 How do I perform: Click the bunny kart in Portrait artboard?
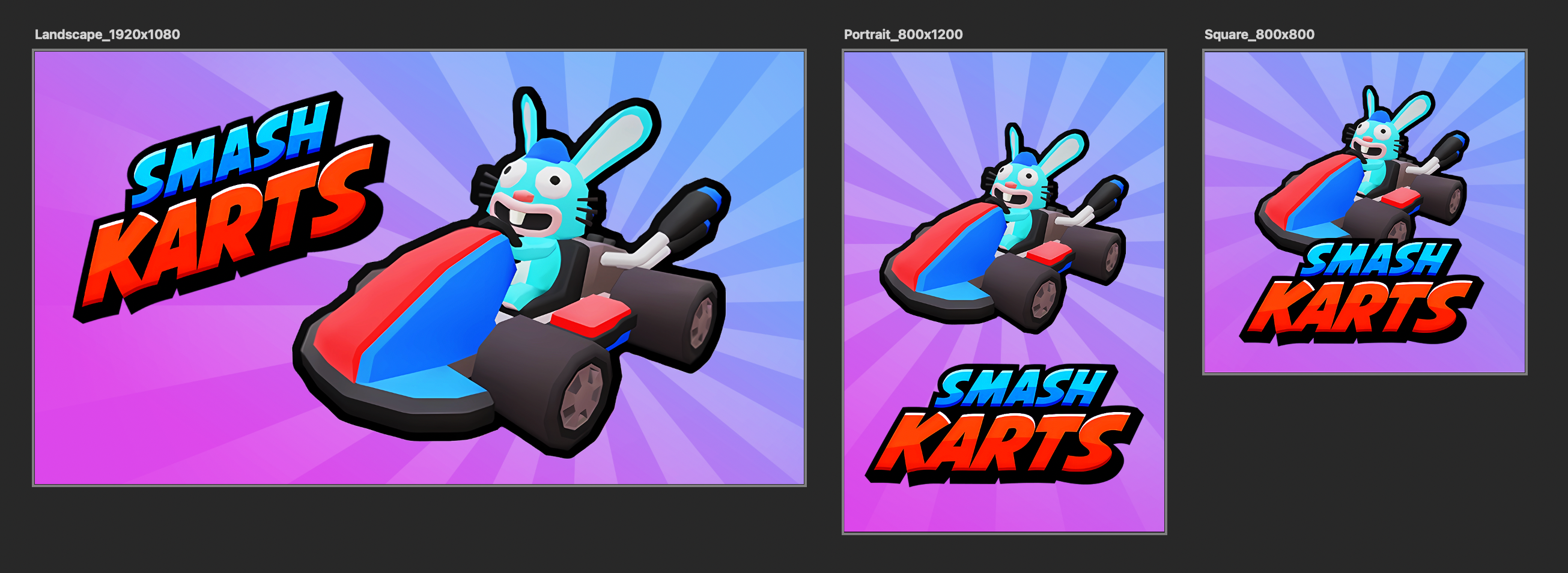pos(1004,228)
